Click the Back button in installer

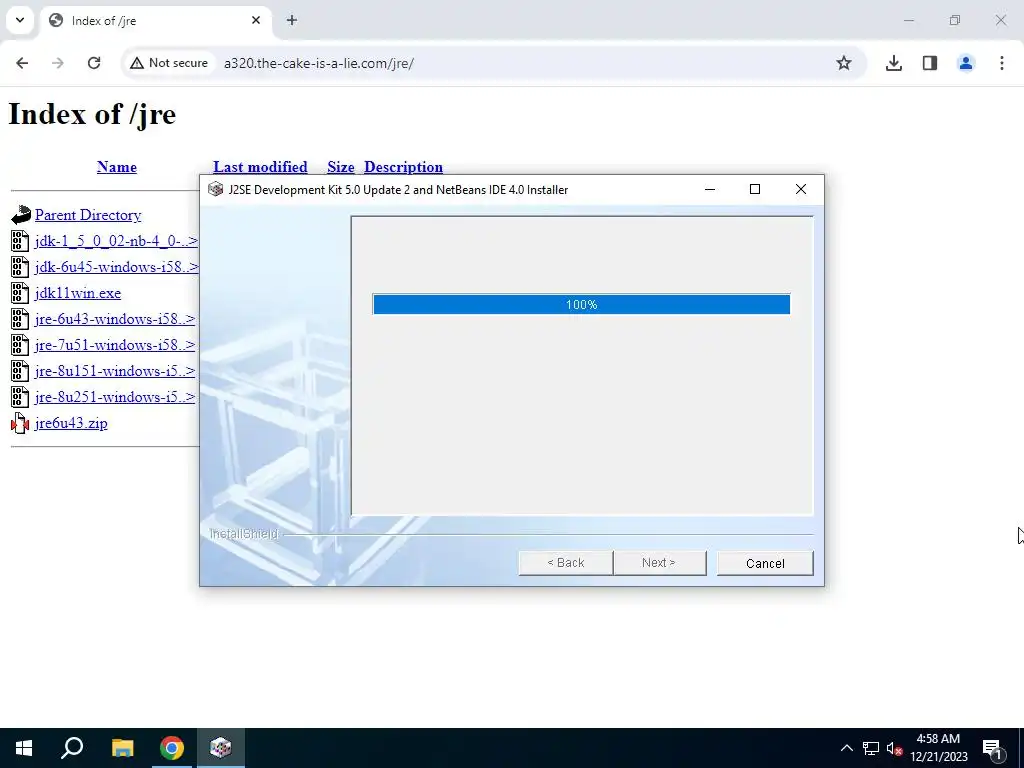[566, 563]
